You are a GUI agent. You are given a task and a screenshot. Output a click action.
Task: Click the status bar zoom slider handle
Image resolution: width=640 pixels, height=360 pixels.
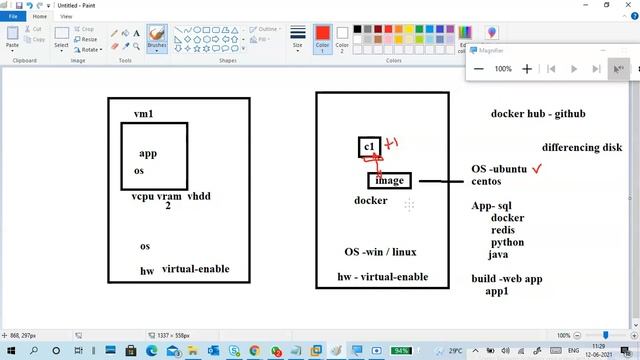coord(606,335)
